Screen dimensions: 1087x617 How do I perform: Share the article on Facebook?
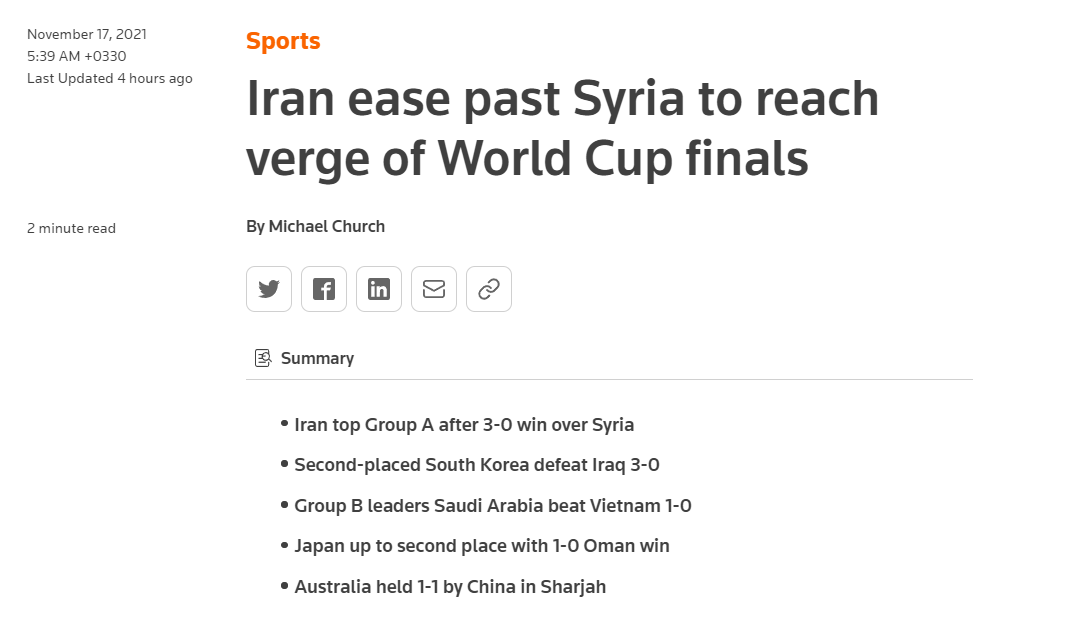324,289
